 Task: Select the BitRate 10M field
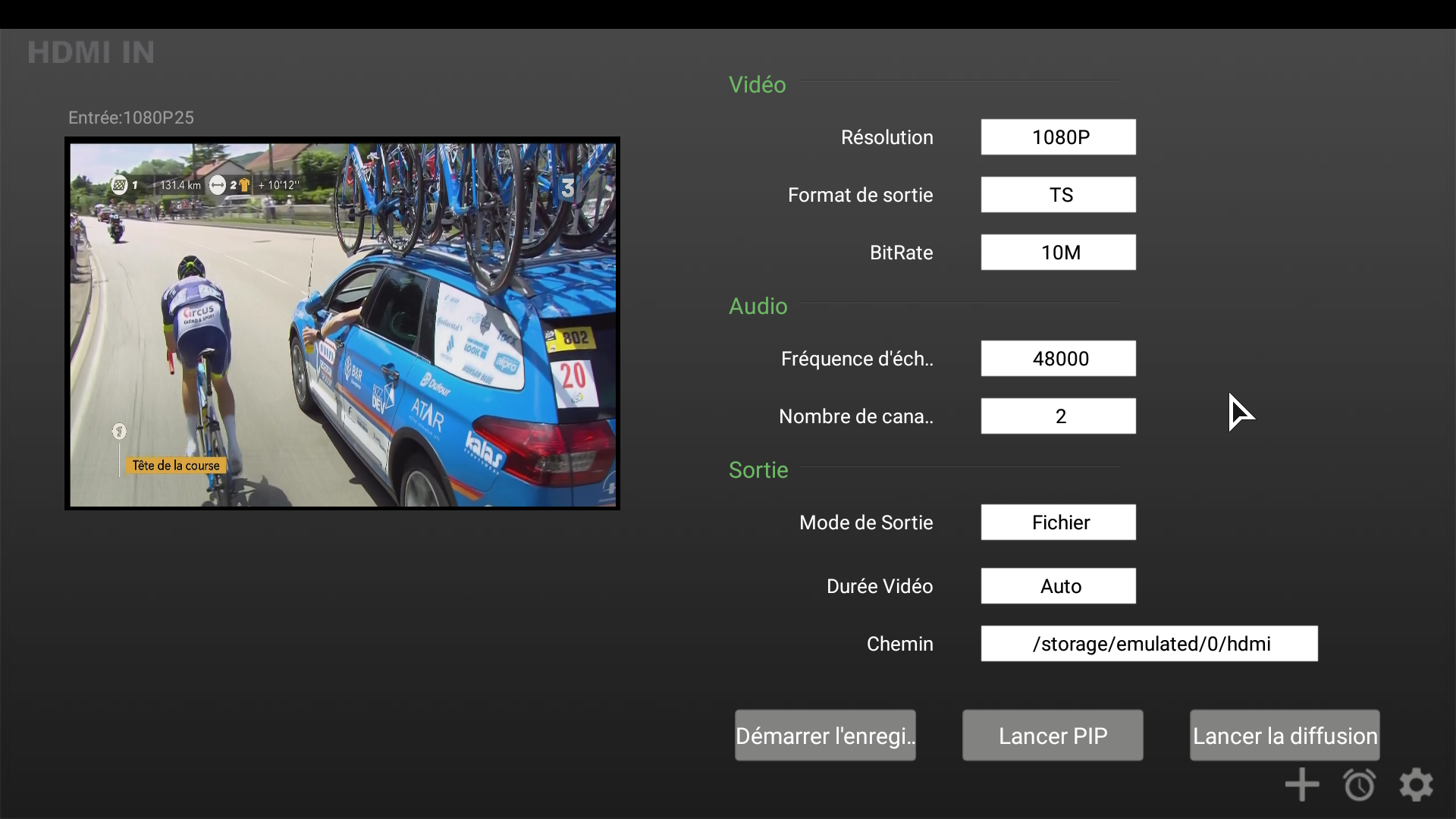[1058, 253]
